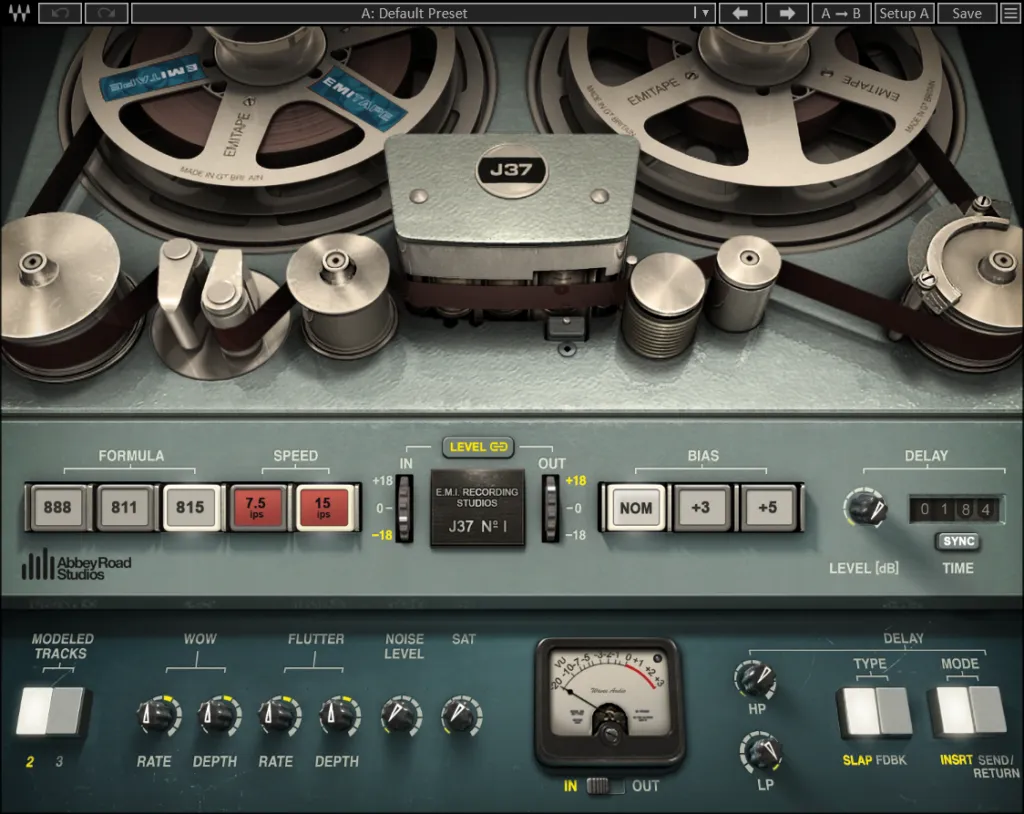Click the Save button
The height and width of the screenshot is (814, 1024).
pyautogui.click(x=966, y=13)
